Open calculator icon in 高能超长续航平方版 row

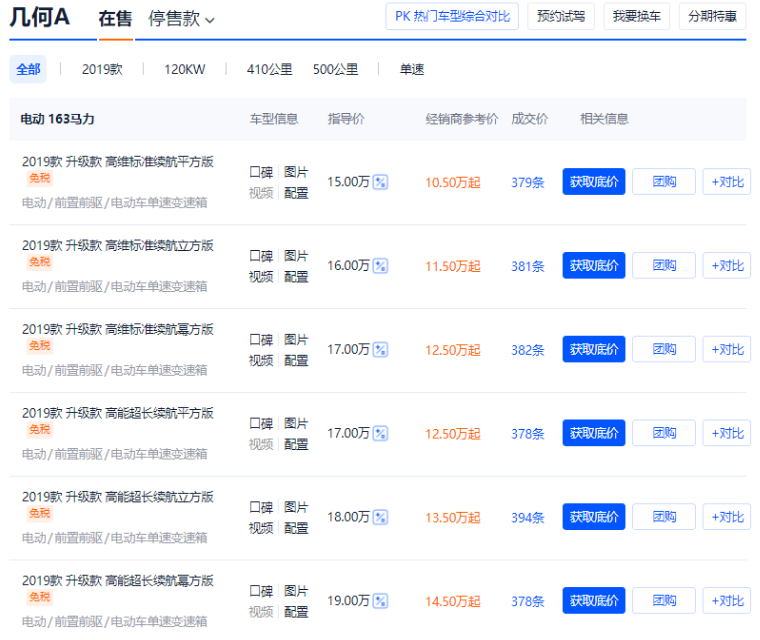click(380, 433)
